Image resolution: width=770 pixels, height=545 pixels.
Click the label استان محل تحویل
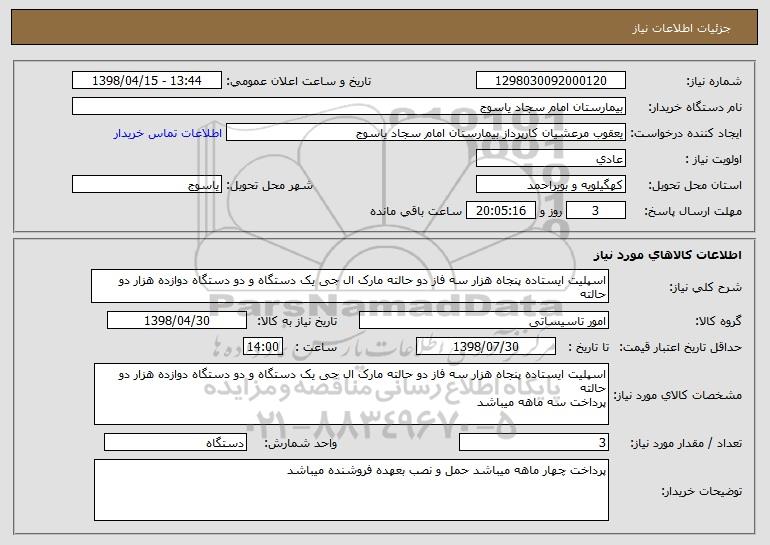(695, 186)
